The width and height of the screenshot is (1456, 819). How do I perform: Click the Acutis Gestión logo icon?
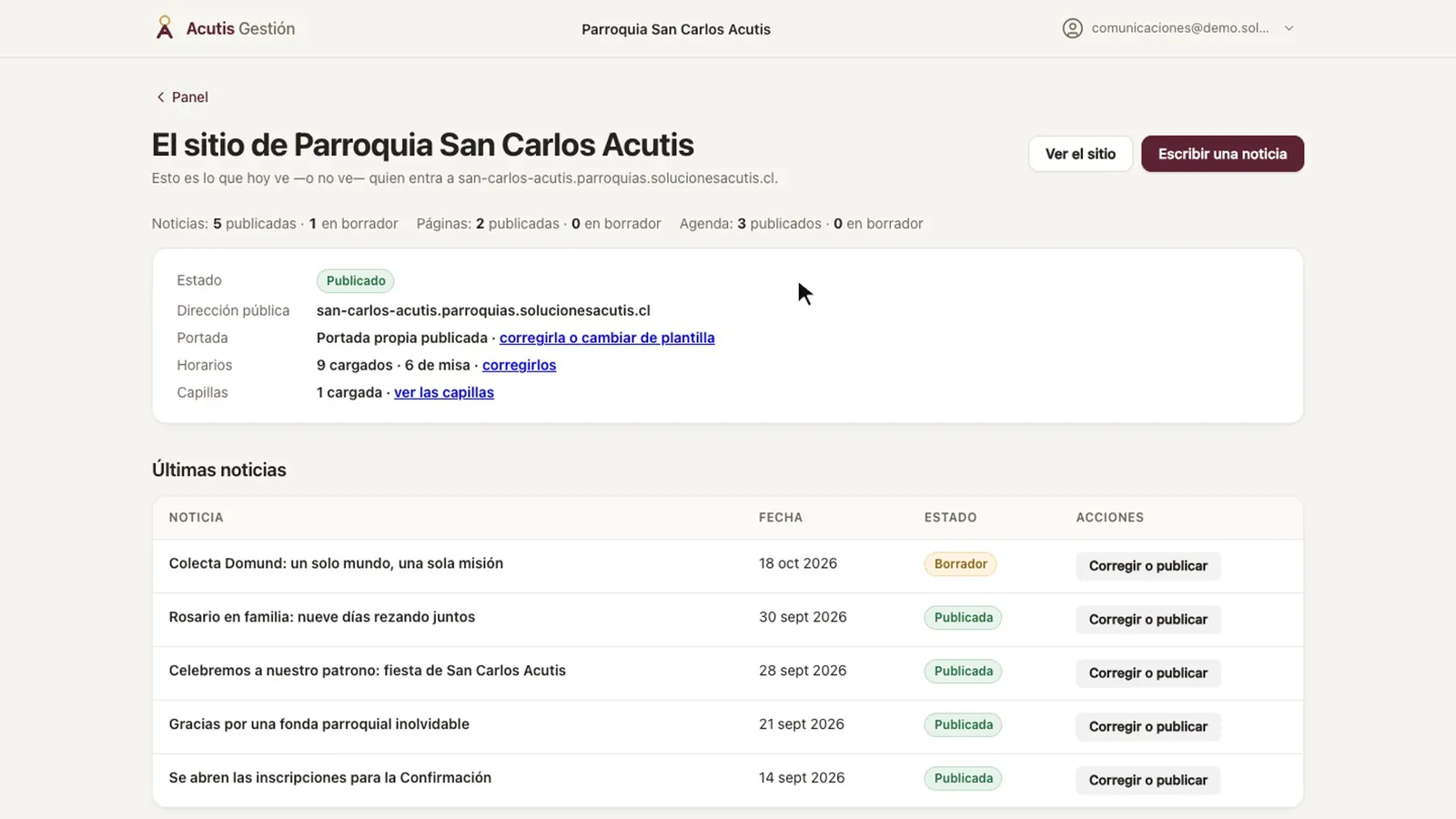click(164, 28)
